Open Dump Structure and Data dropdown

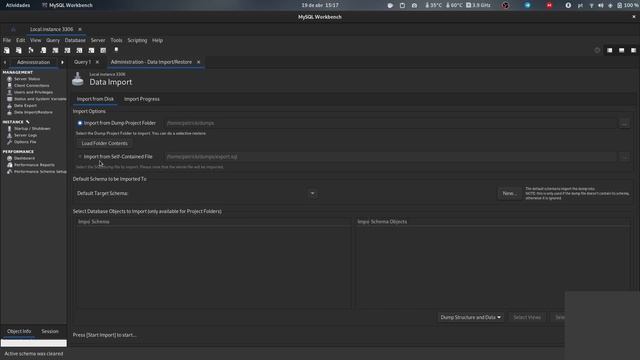coord(471,317)
